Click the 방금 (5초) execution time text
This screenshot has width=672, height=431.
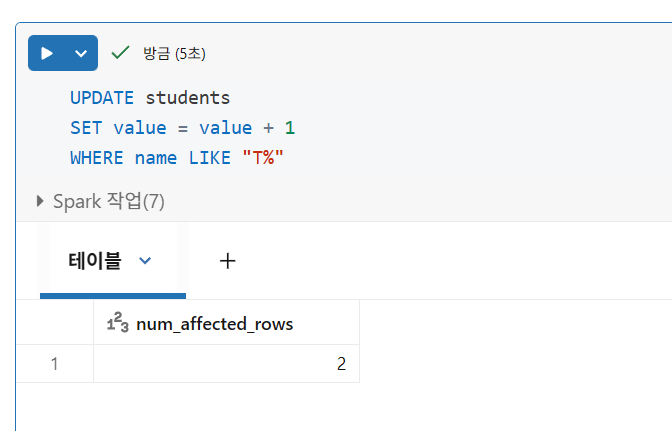174,53
